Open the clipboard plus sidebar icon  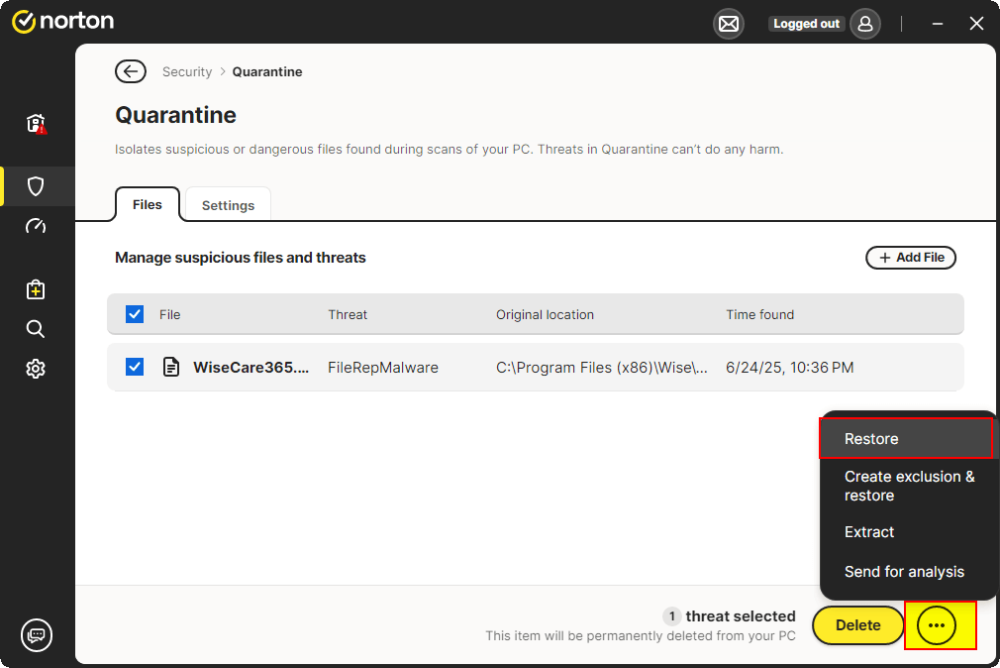(36, 290)
